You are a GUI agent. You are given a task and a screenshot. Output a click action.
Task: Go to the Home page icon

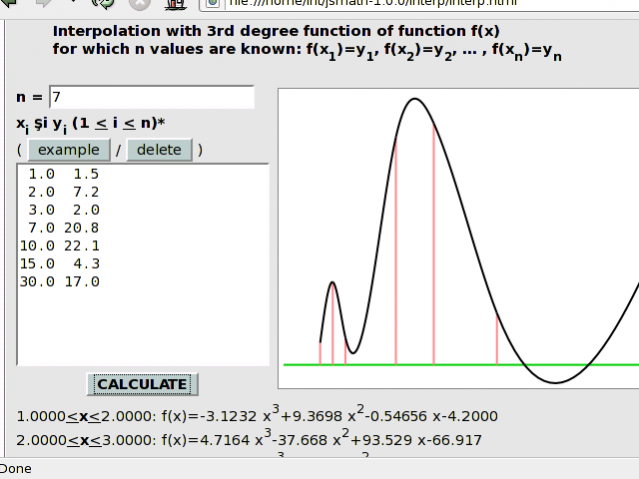[176, 4]
